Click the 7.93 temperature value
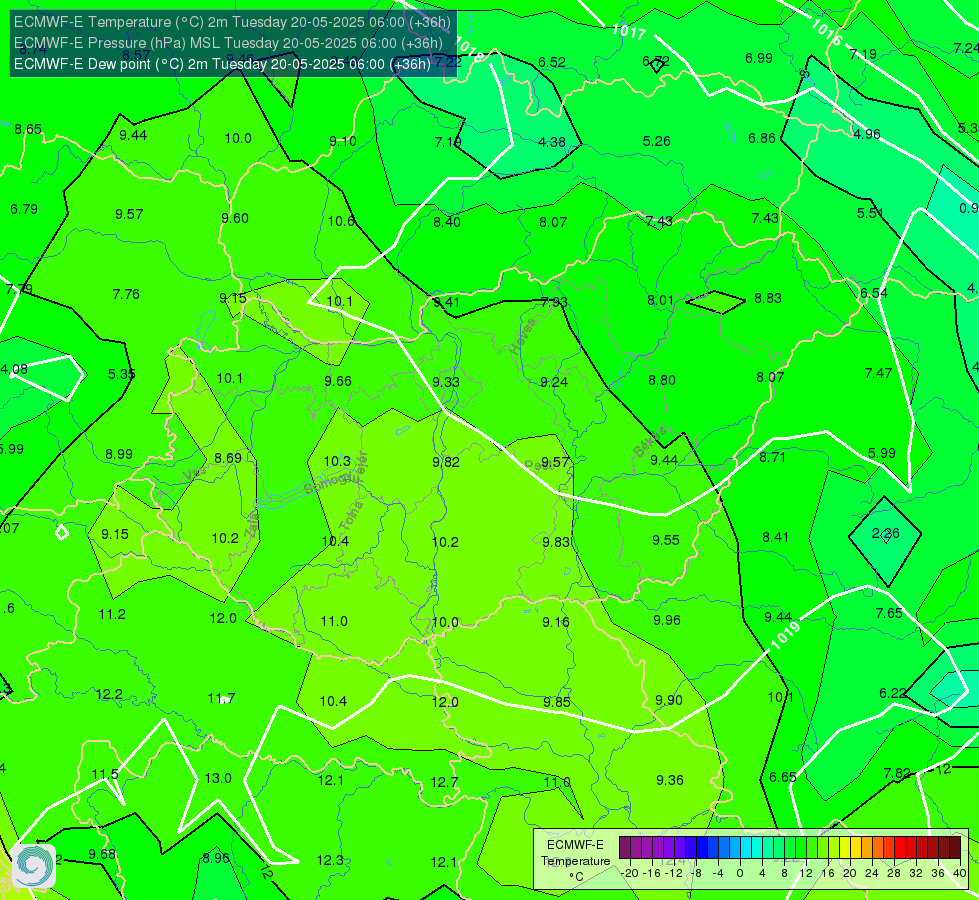The image size is (979, 900). click(554, 302)
